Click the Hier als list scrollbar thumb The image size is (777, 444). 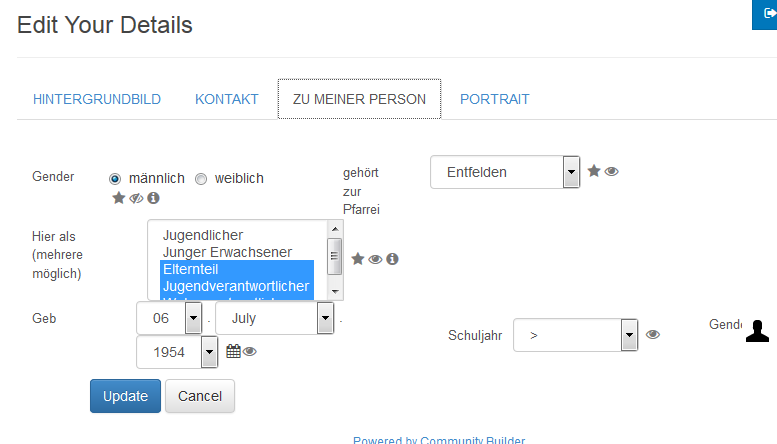(334, 256)
